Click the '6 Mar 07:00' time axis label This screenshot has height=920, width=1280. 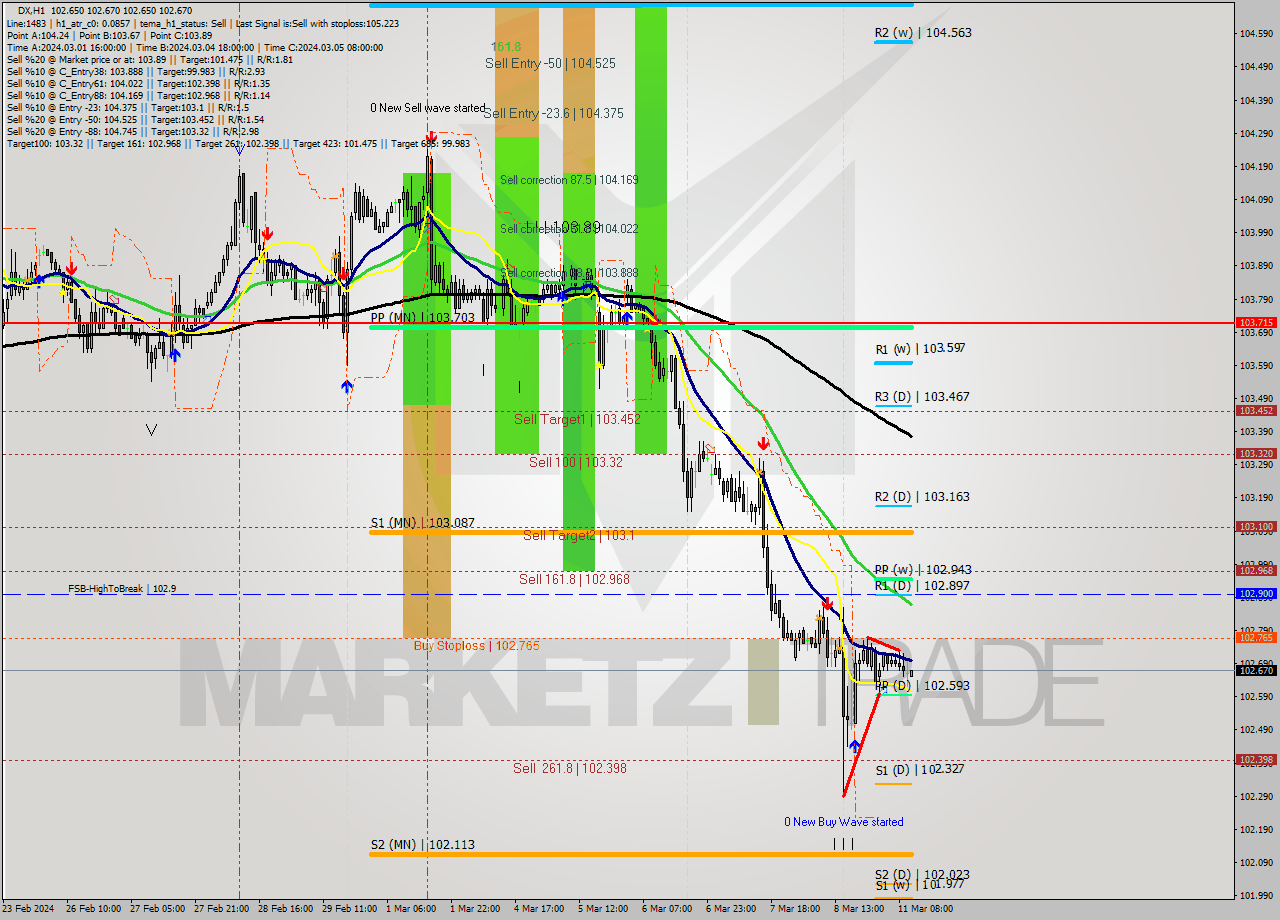pos(666,909)
